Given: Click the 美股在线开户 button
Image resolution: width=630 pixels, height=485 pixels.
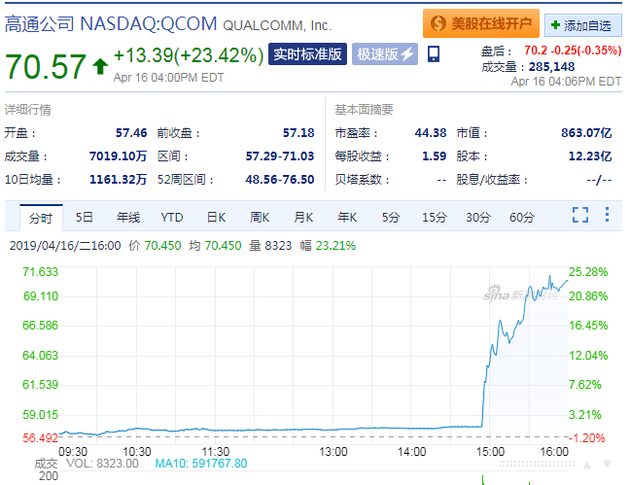Looking at the screenshot, I should (x=481, y=23).
